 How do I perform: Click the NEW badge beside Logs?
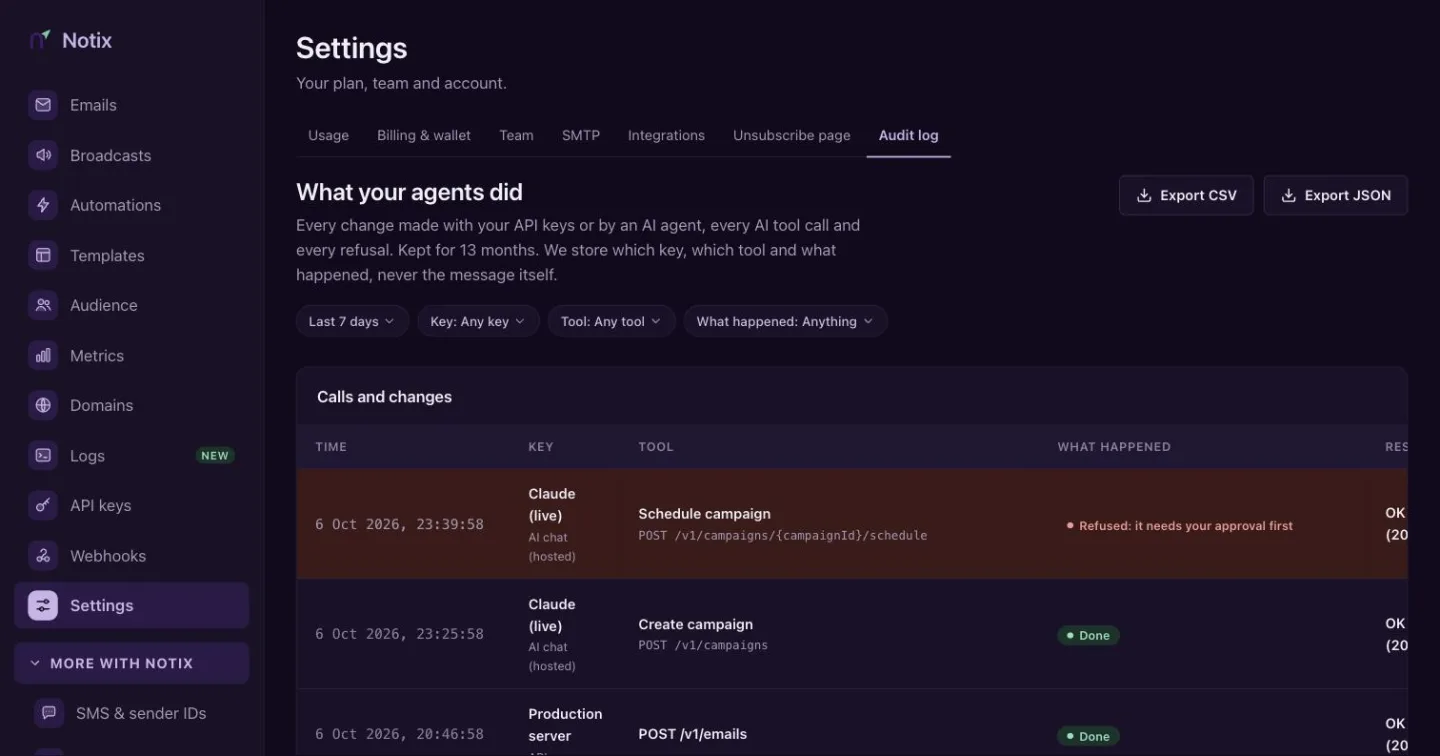pos(215,455)
